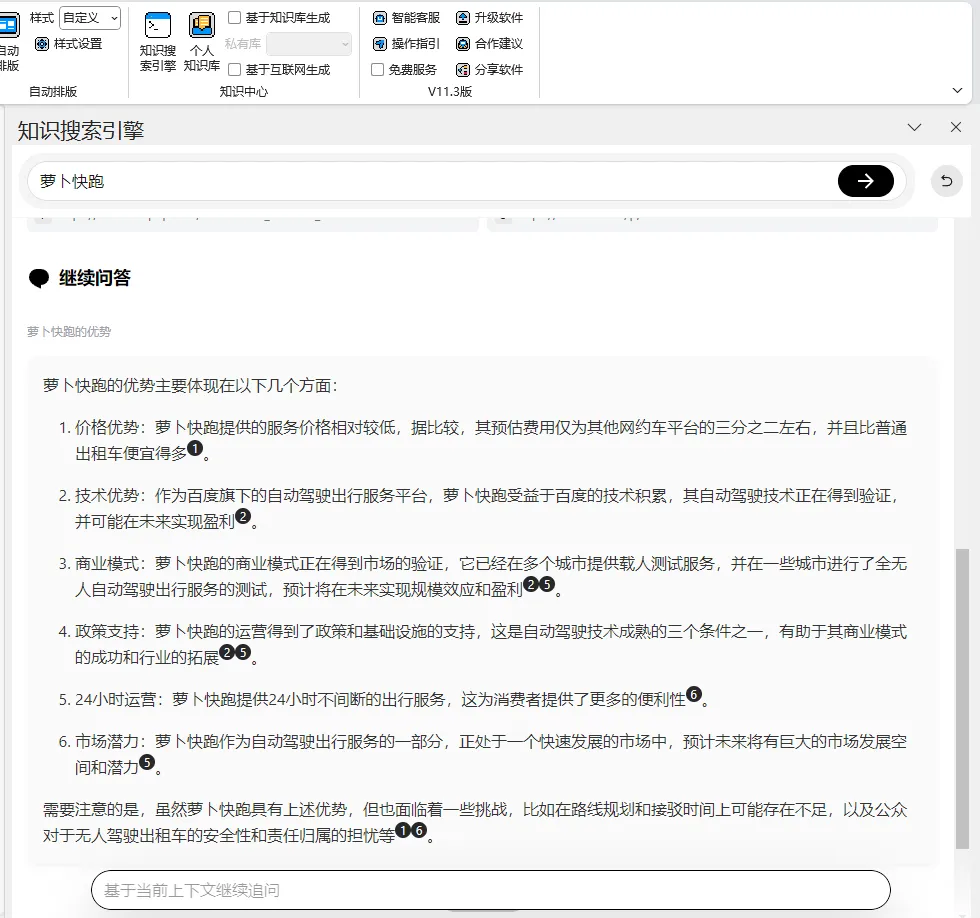The width and height of the screenshot is (980, 918).
Task: Open citation 6 after 责任归属的担忧等
Action: pos(419,830)
